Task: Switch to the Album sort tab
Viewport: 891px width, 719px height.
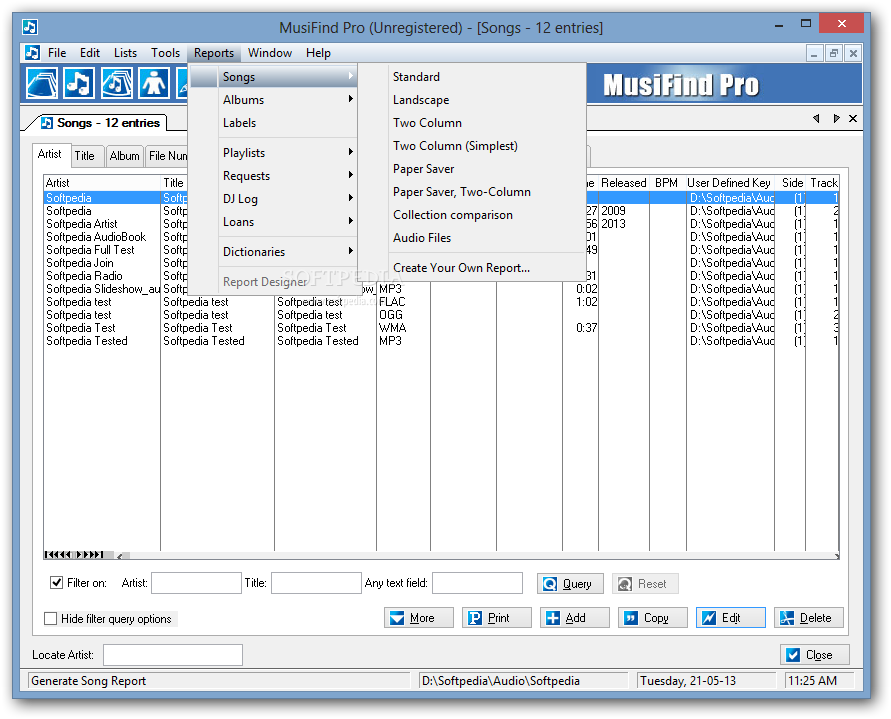Action: pos(124,156)
